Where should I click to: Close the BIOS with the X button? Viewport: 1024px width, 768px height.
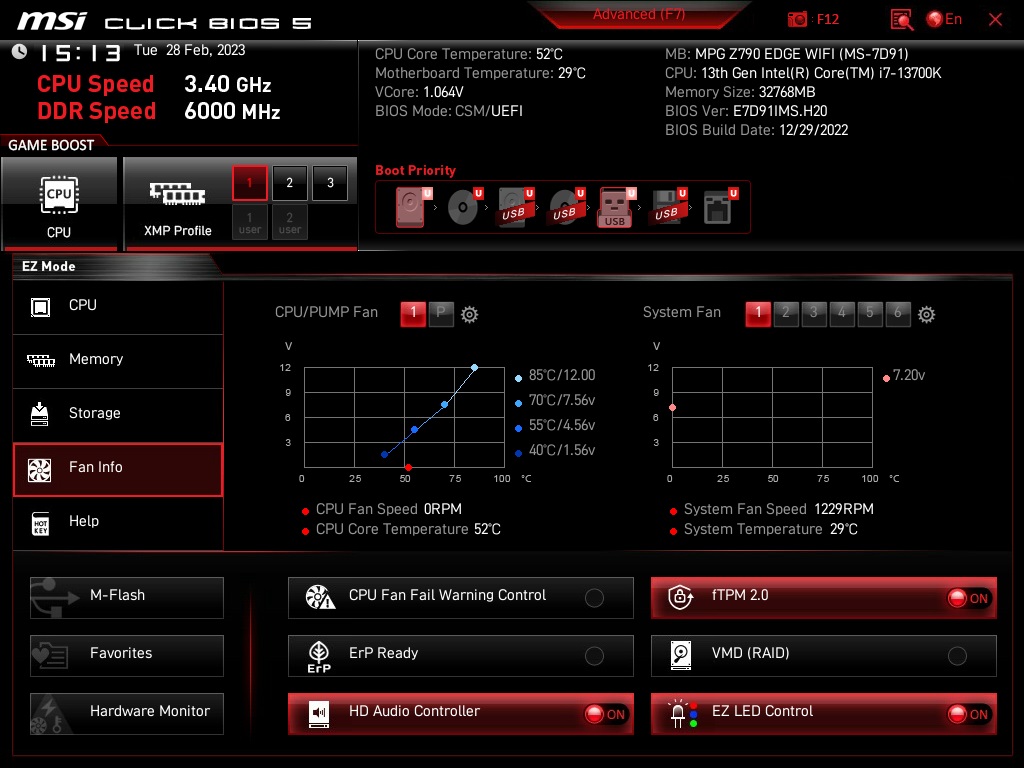[x=995, y=20]
